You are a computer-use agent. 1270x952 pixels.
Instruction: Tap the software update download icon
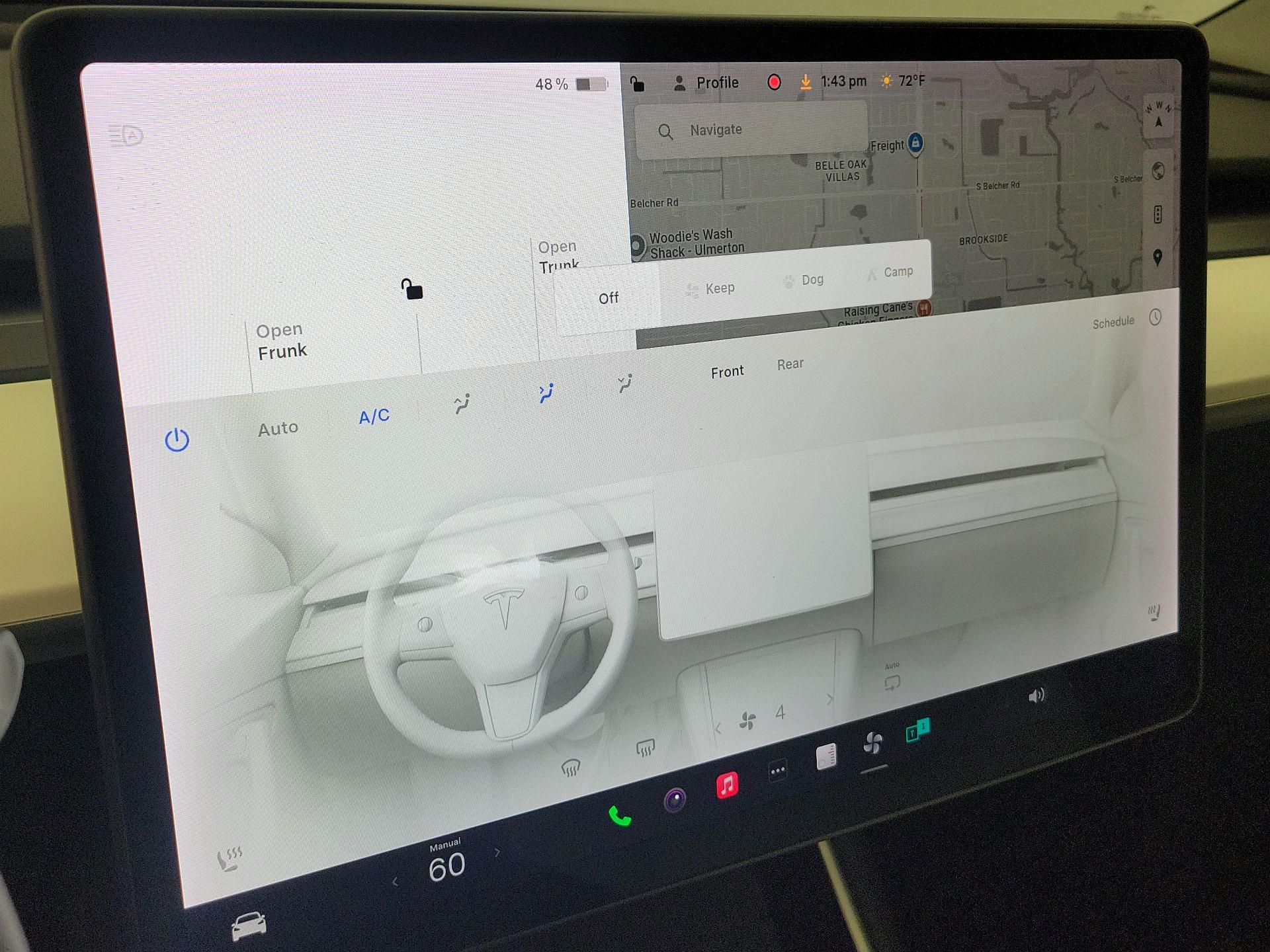coord(806,82)
